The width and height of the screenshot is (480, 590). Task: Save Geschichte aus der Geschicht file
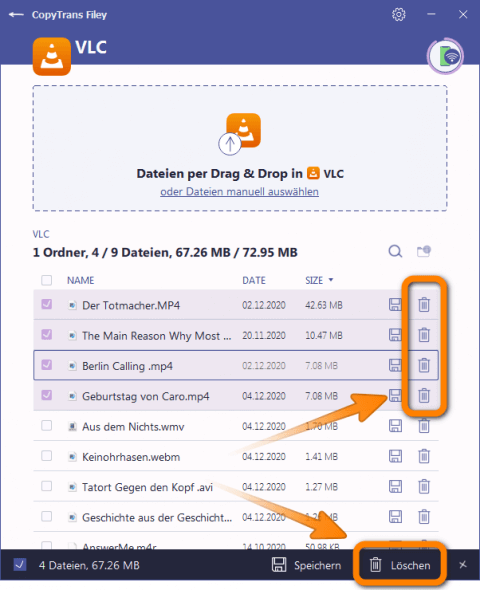tap(395, 517)
